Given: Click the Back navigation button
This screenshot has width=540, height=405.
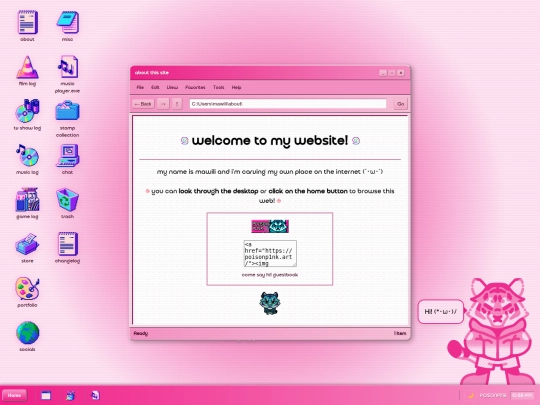Looking at the screenshot, I should (143, 104).
